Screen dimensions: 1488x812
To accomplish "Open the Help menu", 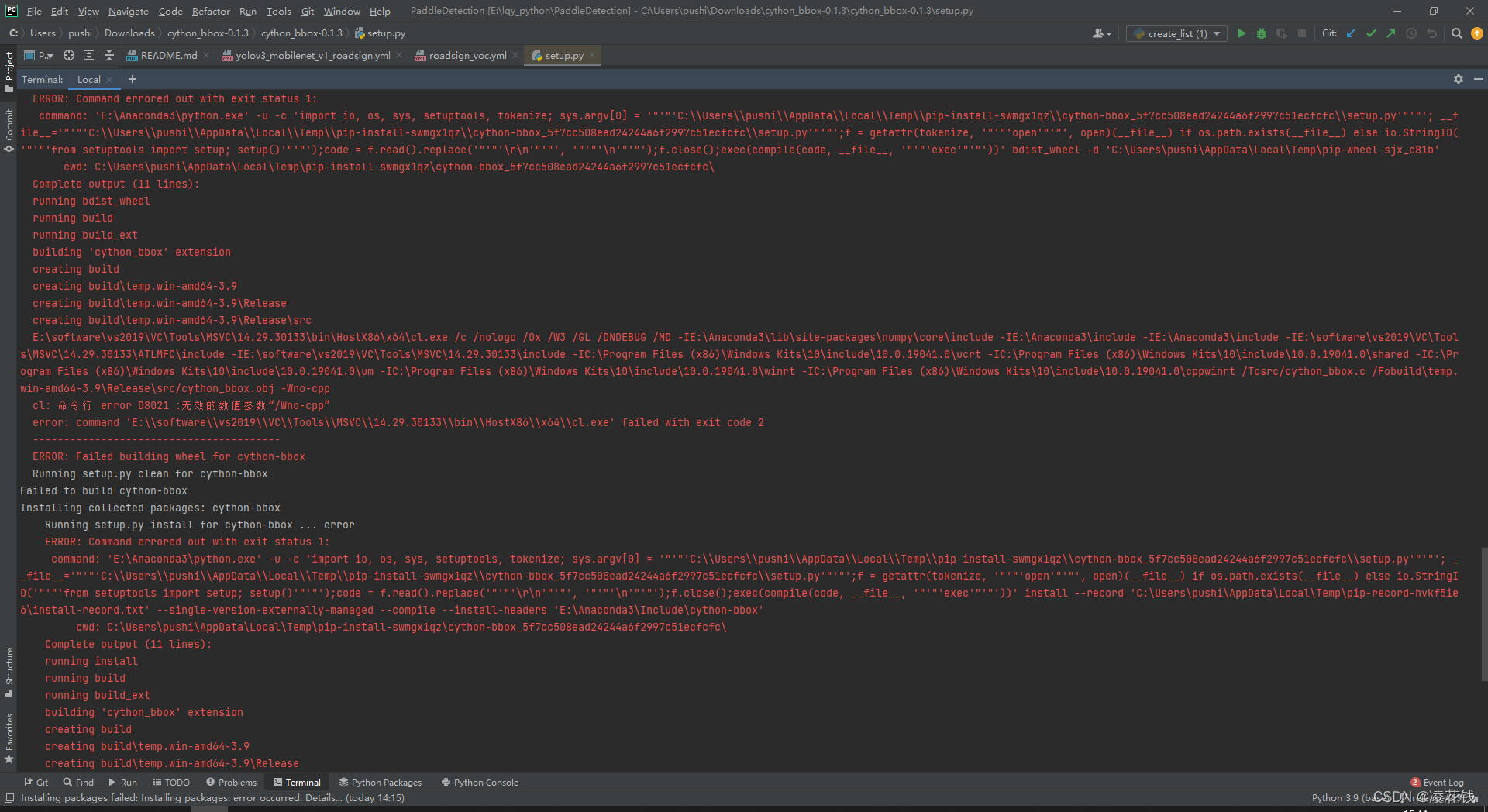I will click(380, 11).
